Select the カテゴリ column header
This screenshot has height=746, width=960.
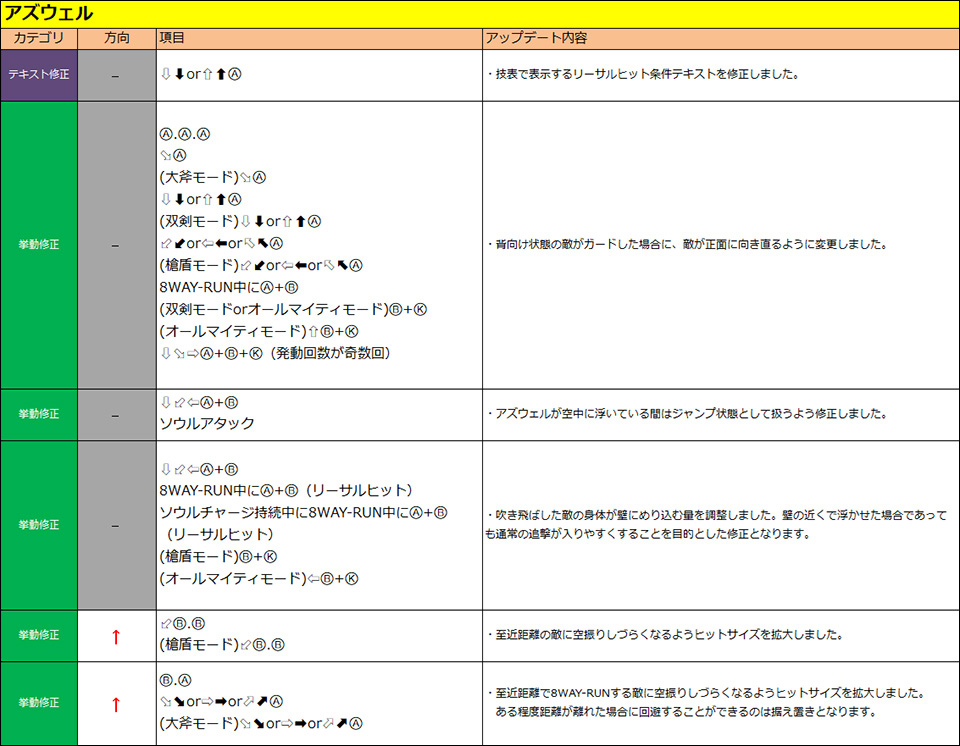pos(39,38)
